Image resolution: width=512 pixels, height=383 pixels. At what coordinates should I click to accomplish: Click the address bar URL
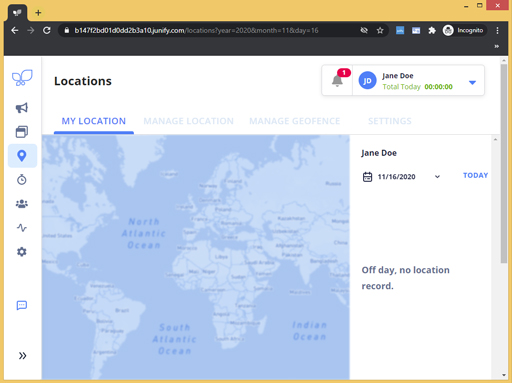(x=196, y=30)
